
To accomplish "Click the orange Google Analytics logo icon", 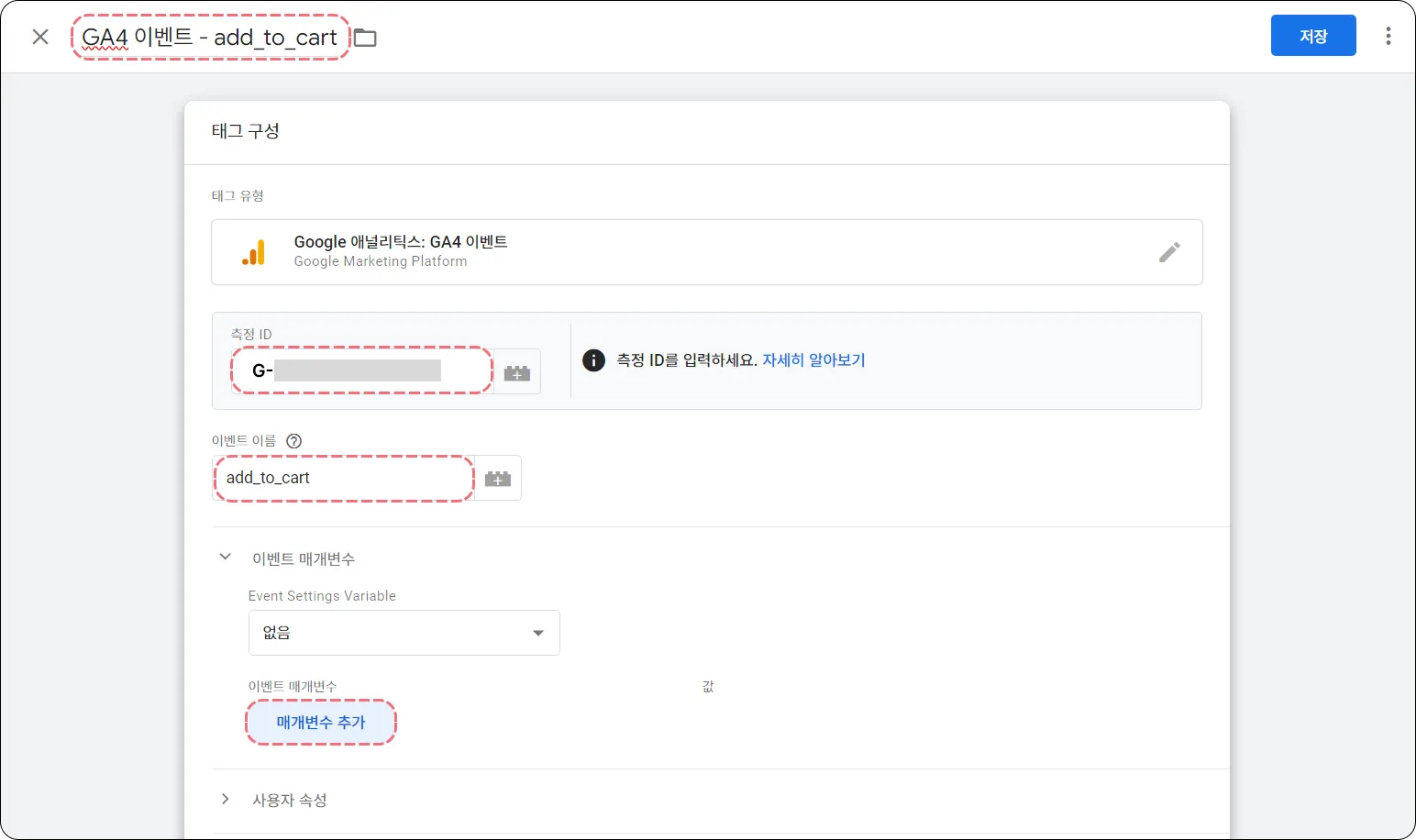I will pos(254,252).
